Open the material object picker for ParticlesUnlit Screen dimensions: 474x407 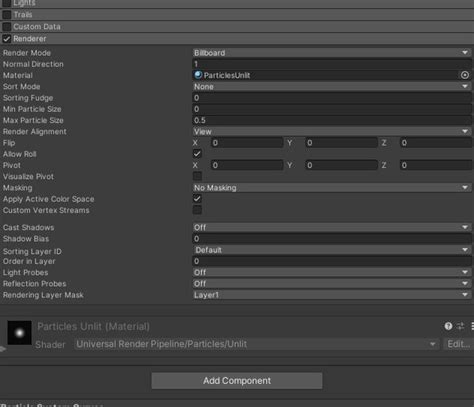tap(465, 75)
